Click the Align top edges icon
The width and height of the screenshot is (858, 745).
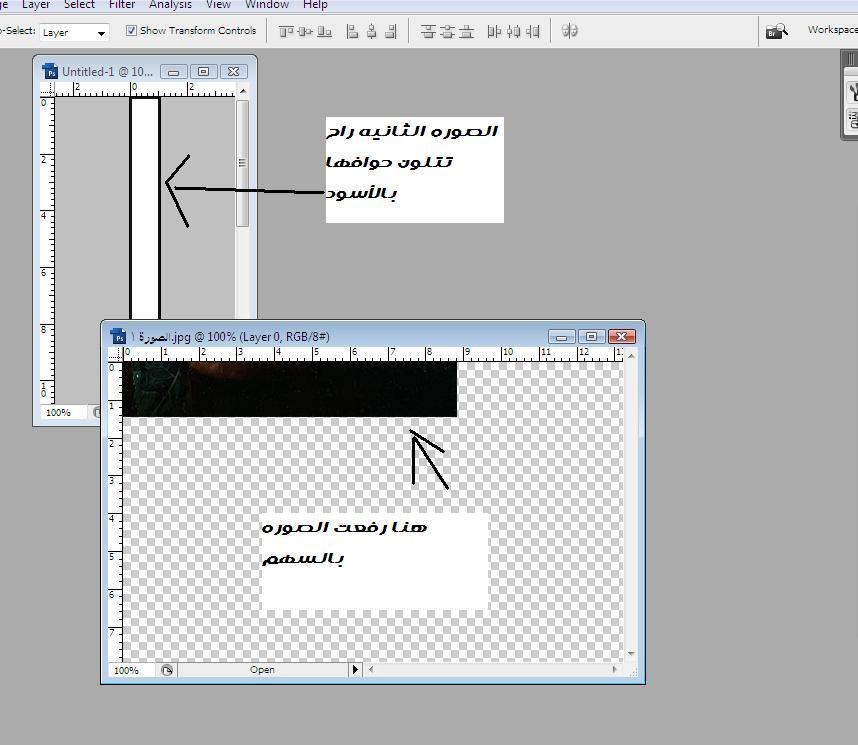287,31
